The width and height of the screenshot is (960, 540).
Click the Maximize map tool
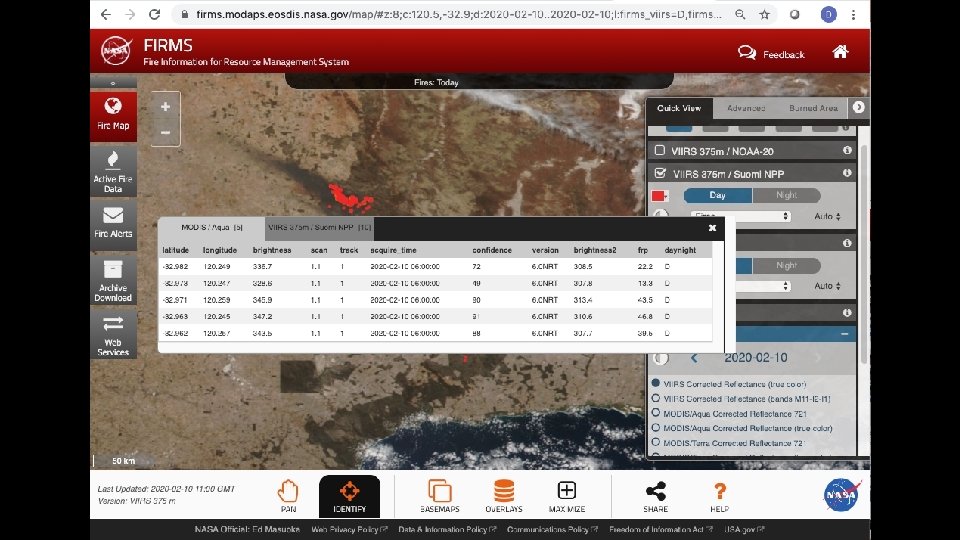[x=566, y=496]
